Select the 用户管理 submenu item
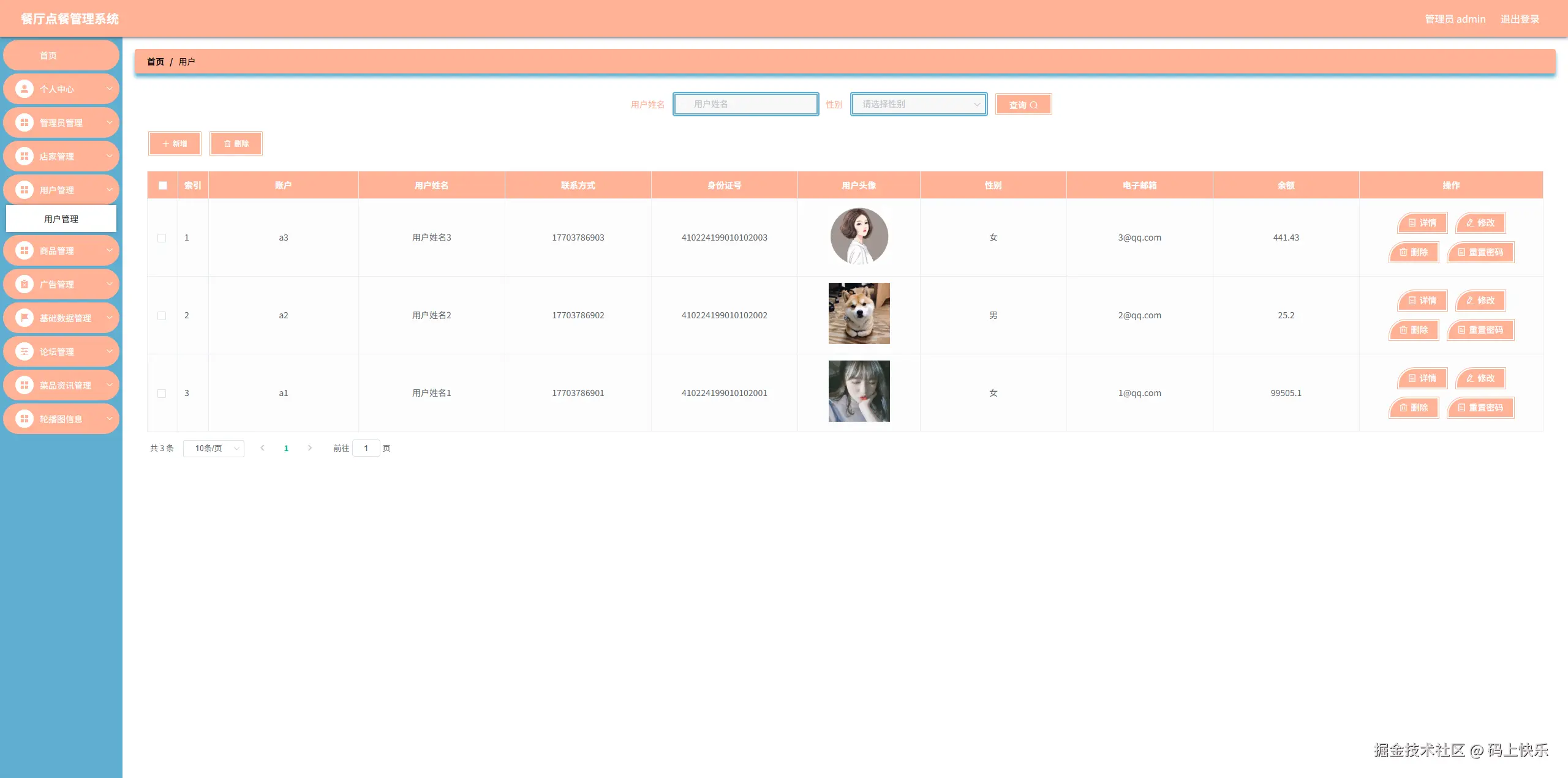The image size is (1568, 778). 61,219
